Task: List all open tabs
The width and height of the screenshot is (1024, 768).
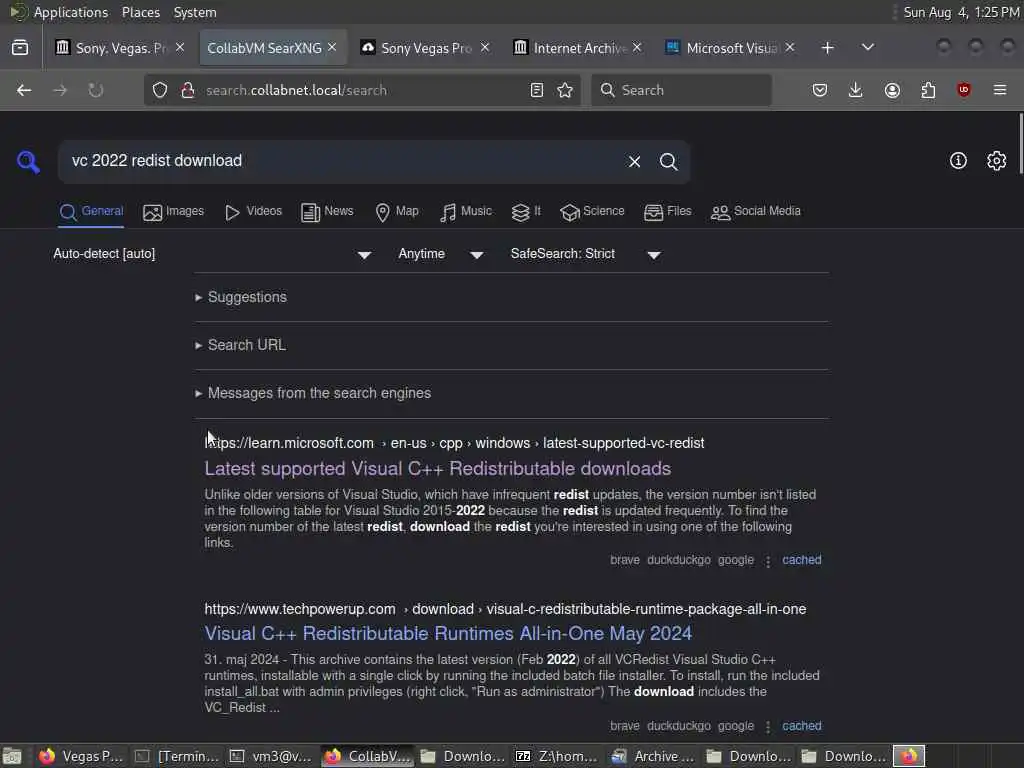Action: (x=868, y=48)
